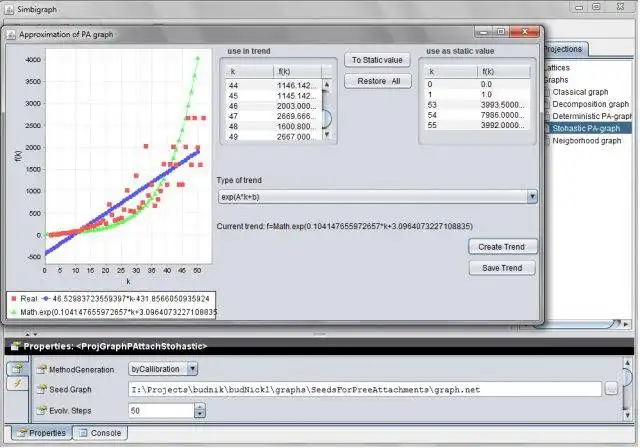Click the Neigborhood graph document icon
The image size is (640, 448).
(547, 141)
